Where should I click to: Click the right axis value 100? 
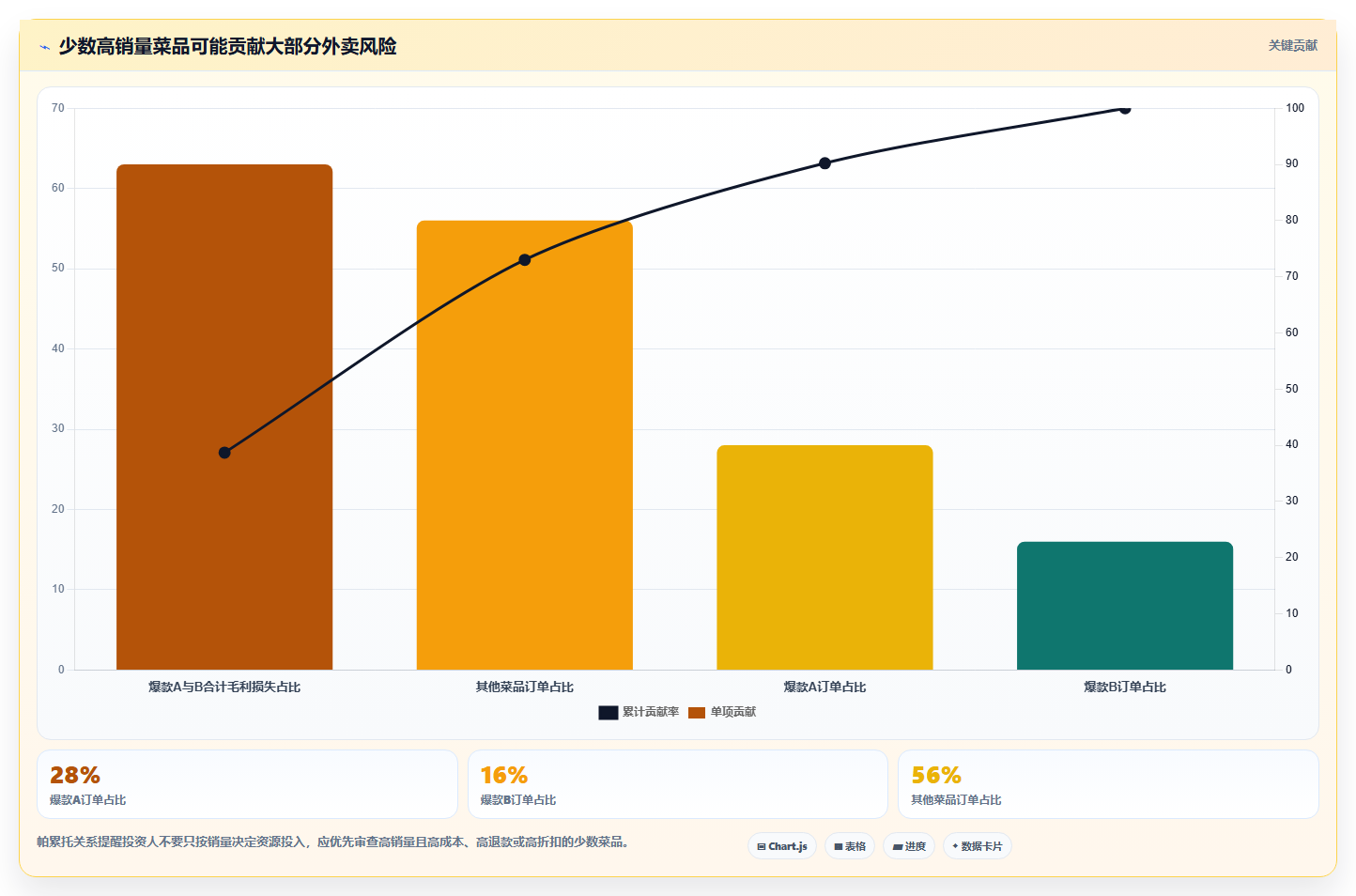click(1295, 108)
